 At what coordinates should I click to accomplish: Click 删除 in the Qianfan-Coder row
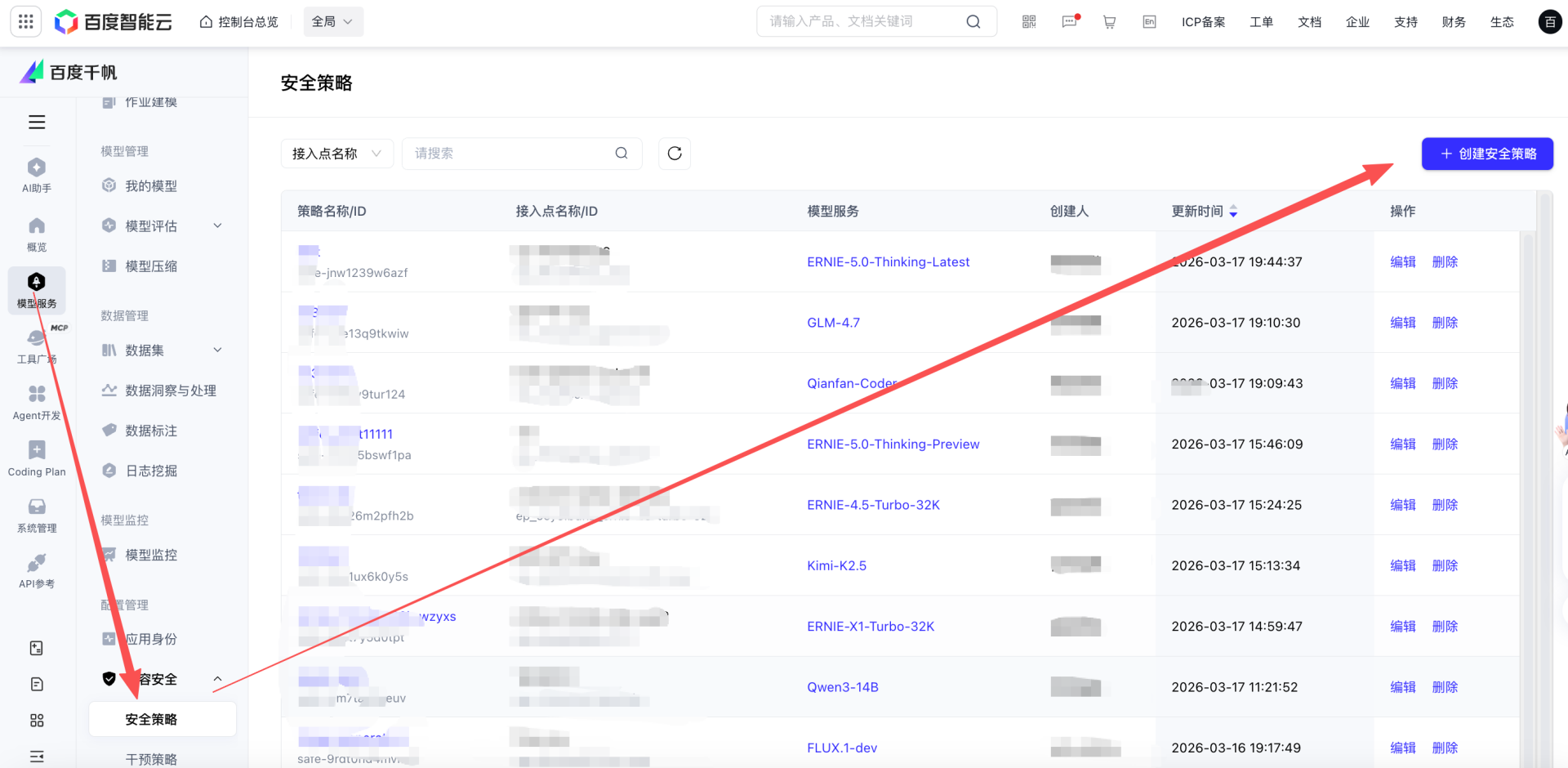coord(1445,383)
